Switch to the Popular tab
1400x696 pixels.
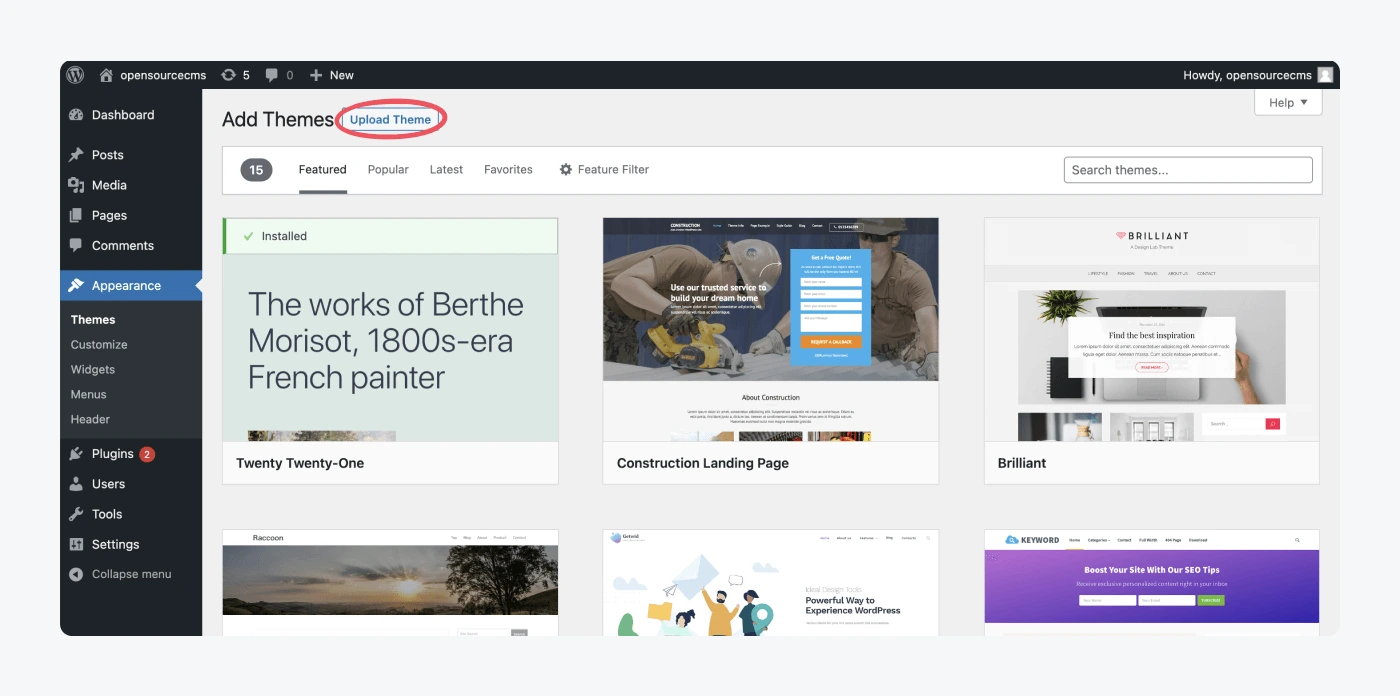(x=388, y=170)
